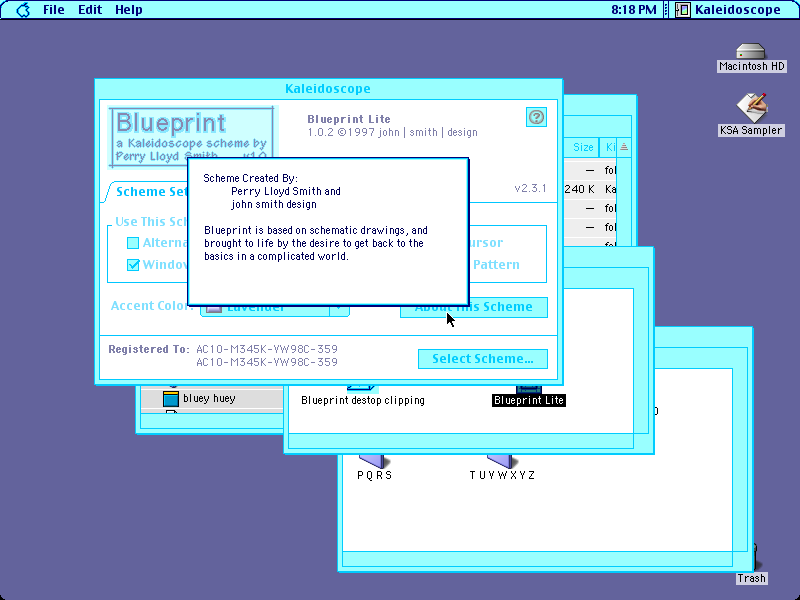Uncheck the Window checkbox option
The height and width of the screenshot is (600, 800).
(x=133, y=265)
